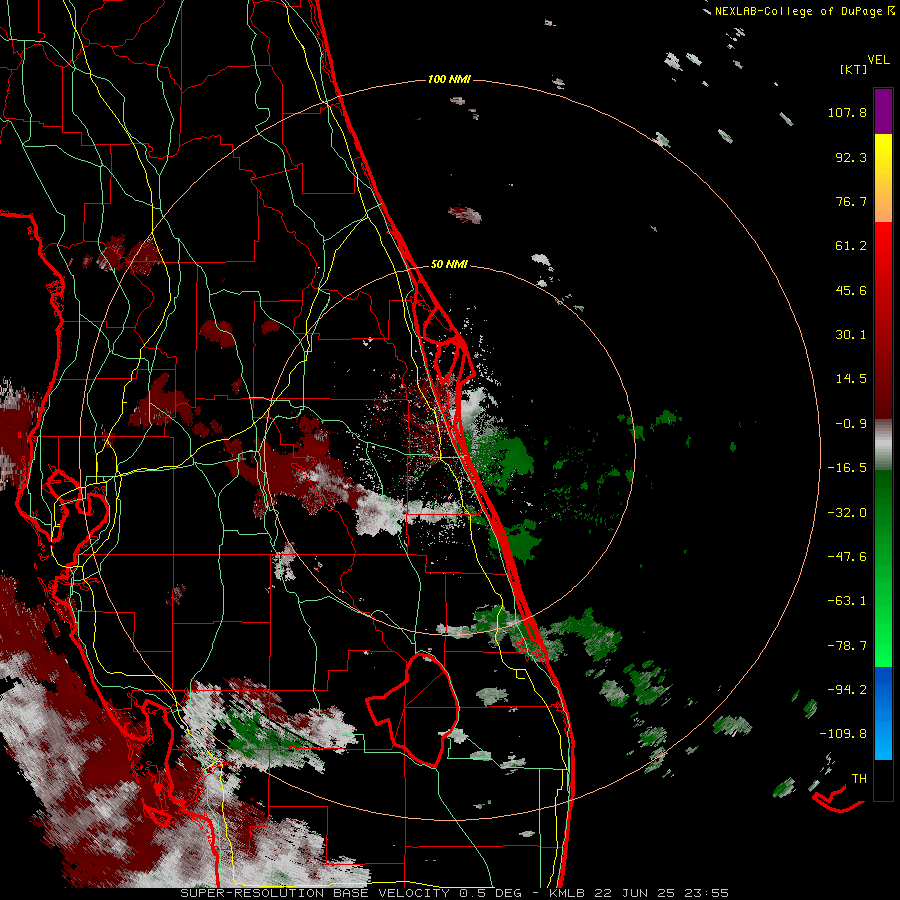Viewport: 900px width, 900px height.
Task: Click the -109.8 scale value
Action: click(x=843, y=734)
